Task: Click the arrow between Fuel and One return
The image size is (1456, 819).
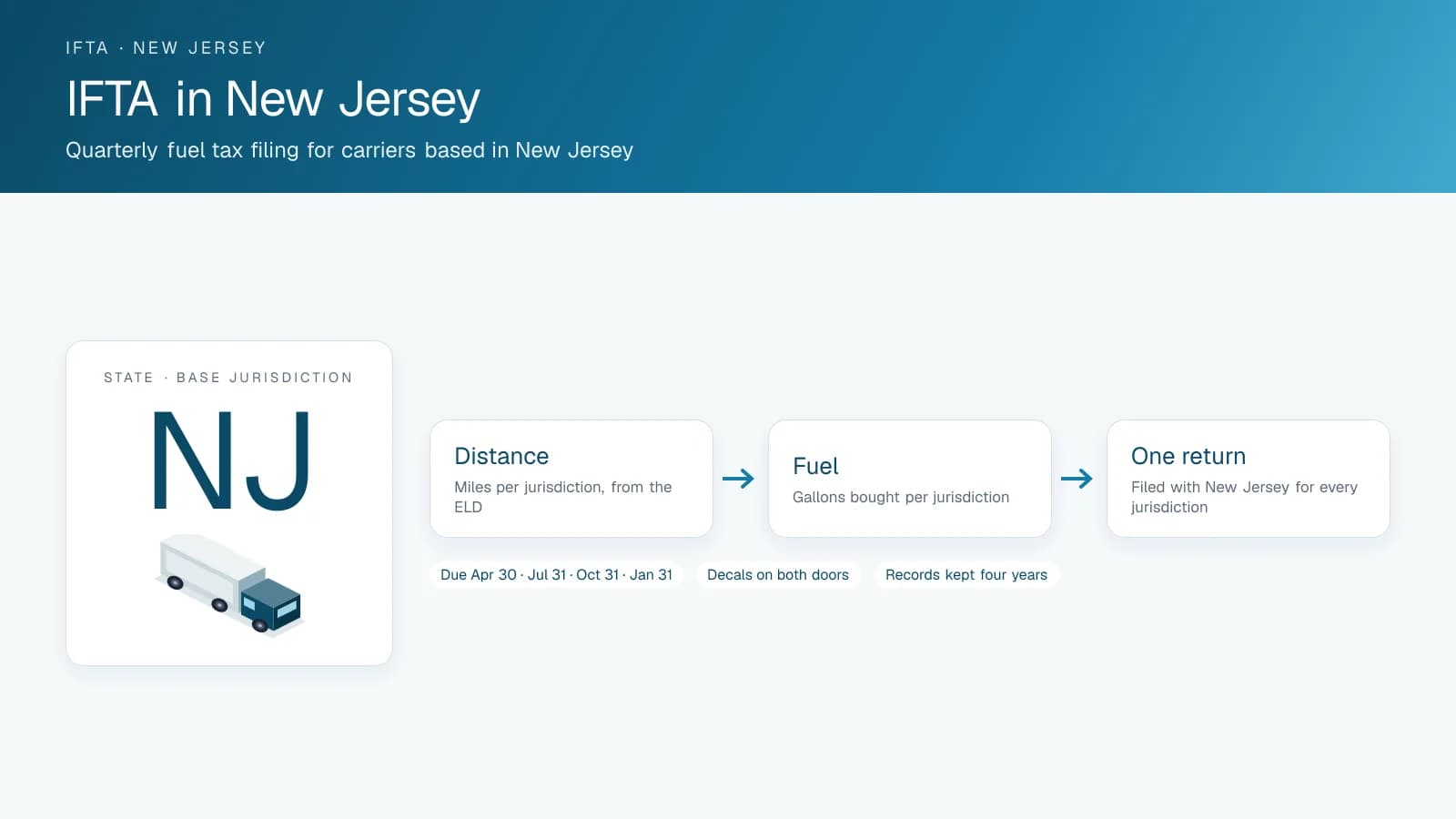Action: [x=1077, y=479]
